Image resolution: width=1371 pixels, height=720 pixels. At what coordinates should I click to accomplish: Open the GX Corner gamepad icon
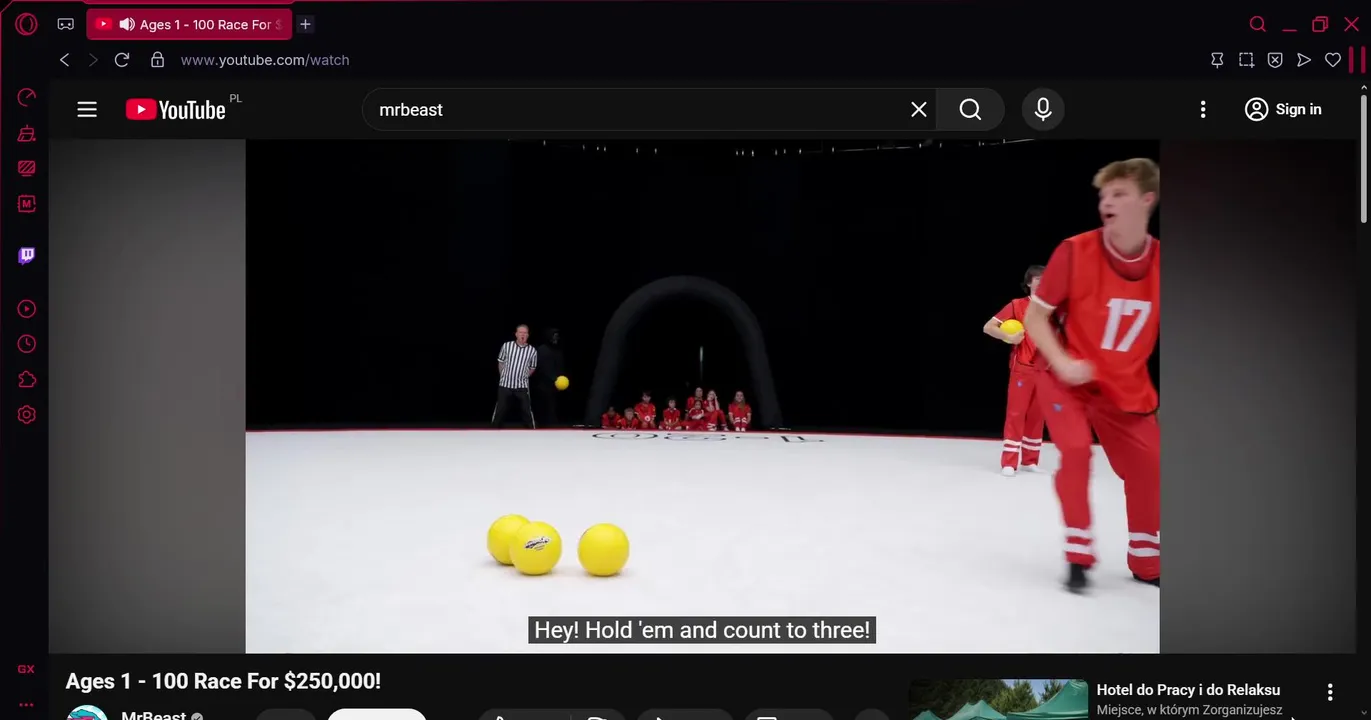point(65,24)
